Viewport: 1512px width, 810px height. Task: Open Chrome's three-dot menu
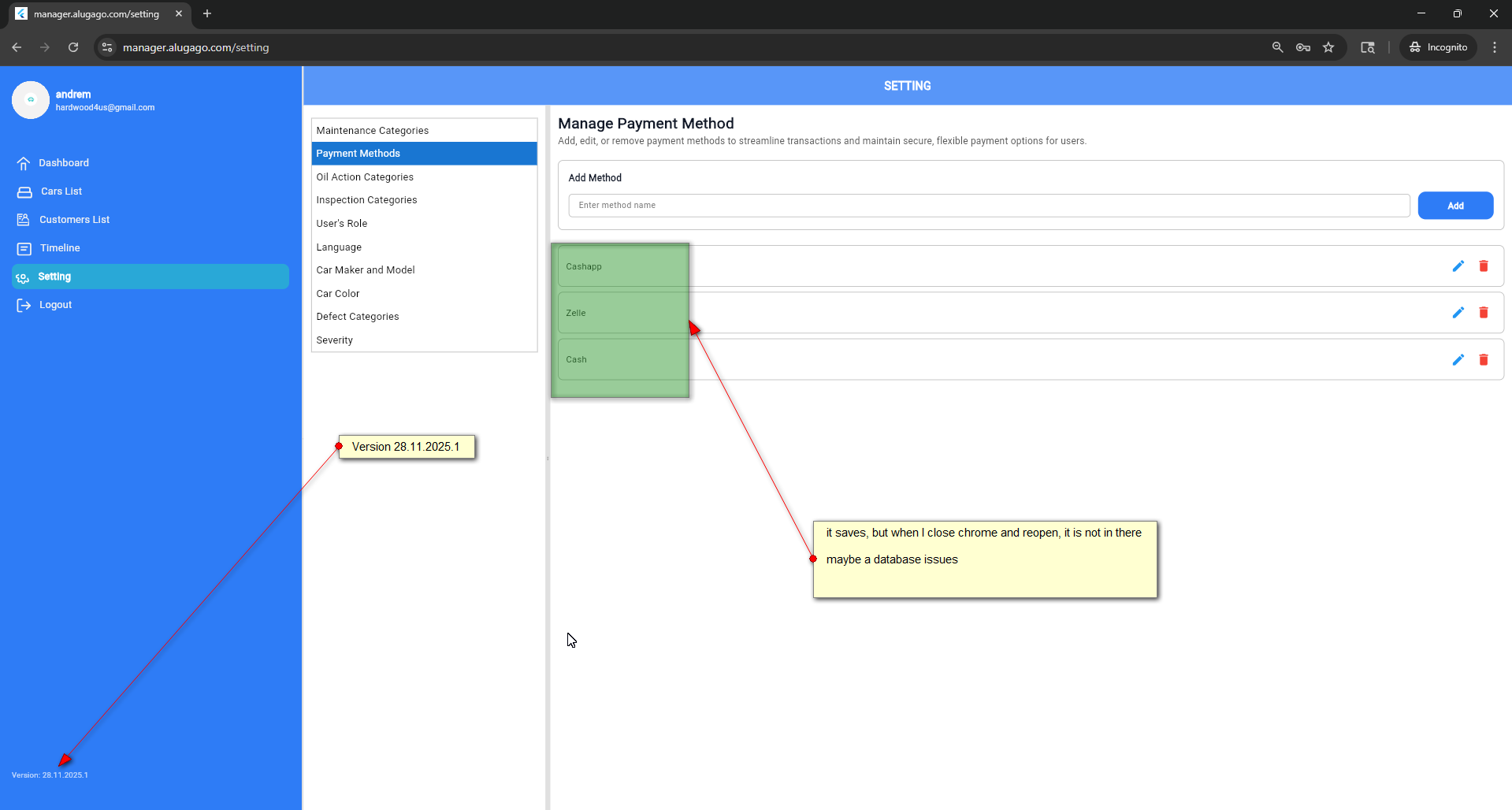pos(1494,47)
